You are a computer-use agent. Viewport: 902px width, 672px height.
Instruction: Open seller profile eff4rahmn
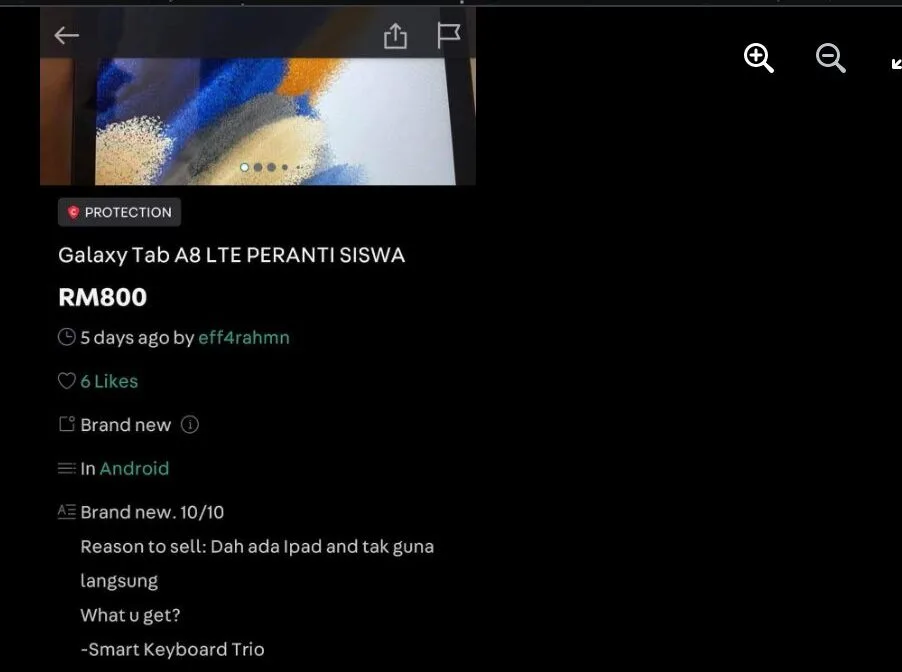click(x=244, y=338)
